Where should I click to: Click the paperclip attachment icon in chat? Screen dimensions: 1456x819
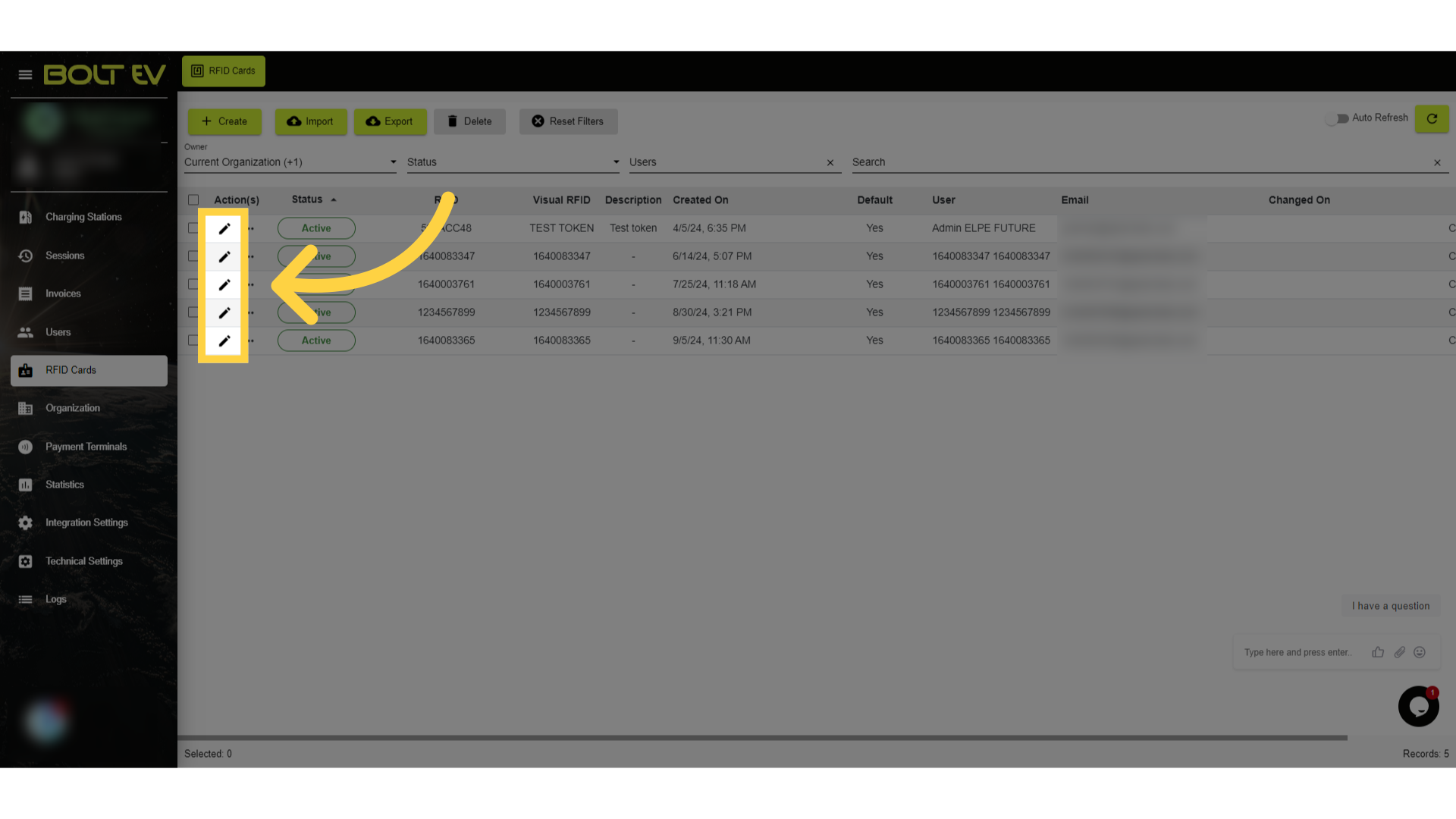pos(1399,652)
